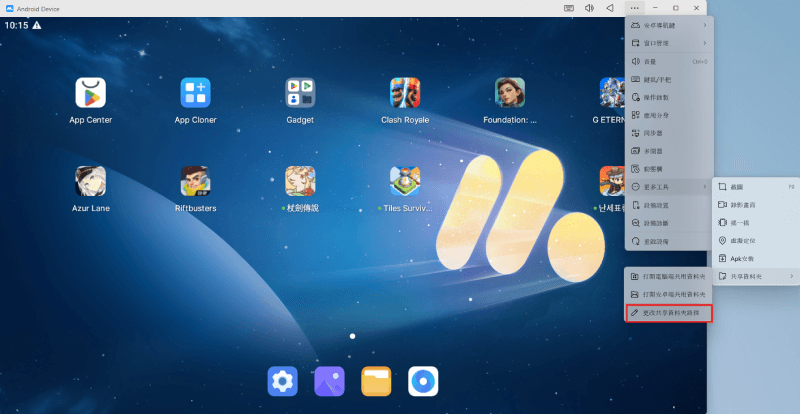Select 重啟設備 restart device item

click(x=669, y=241)
